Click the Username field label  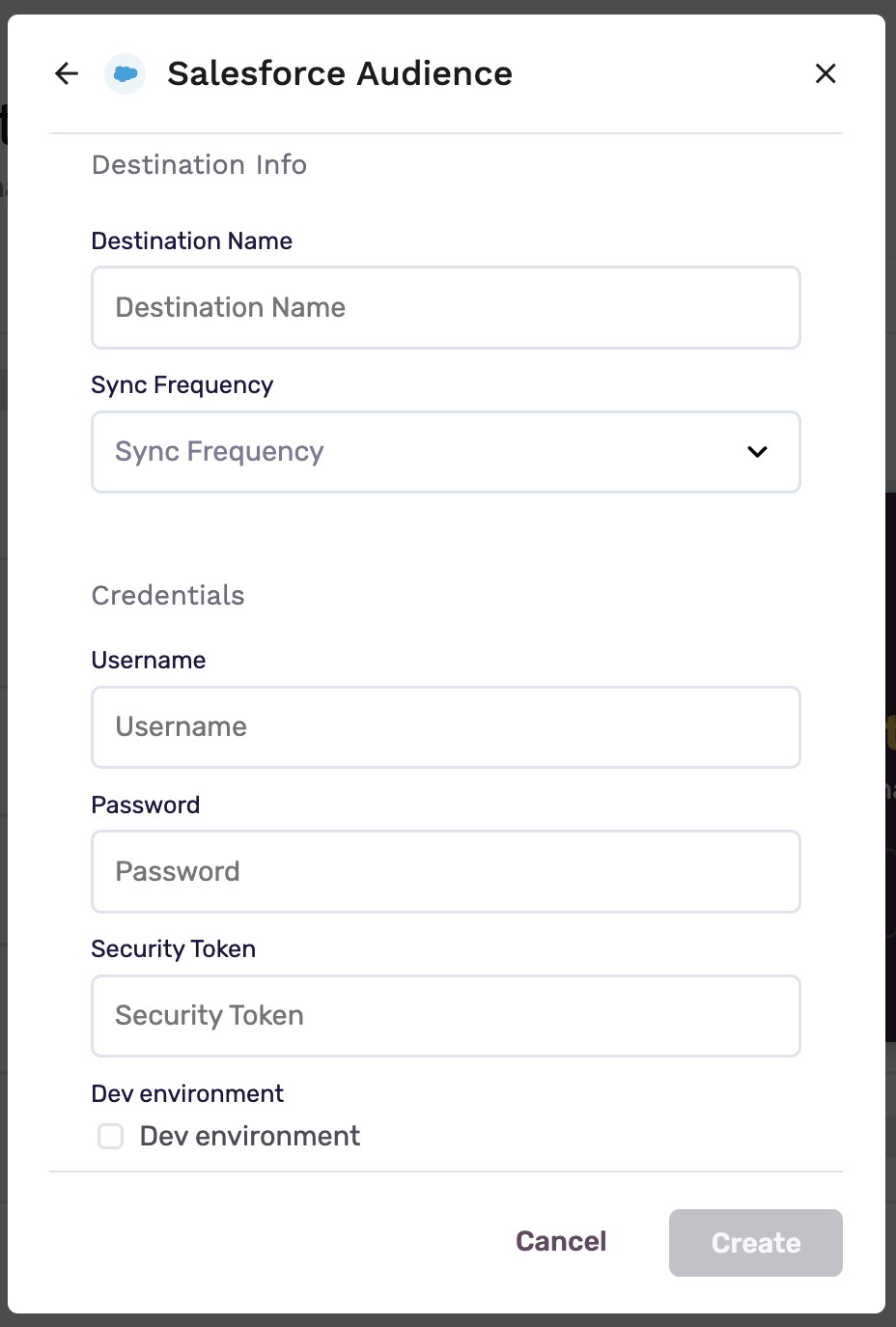[149, 661]
